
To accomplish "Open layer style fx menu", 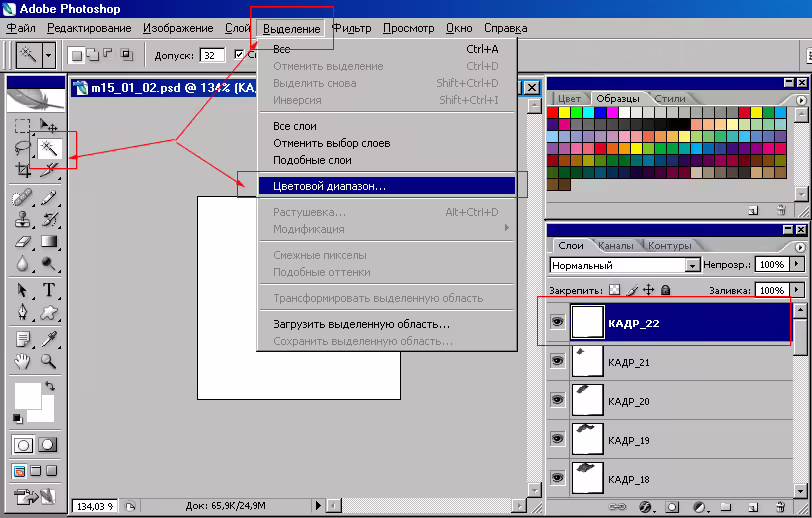I will 645,507.
